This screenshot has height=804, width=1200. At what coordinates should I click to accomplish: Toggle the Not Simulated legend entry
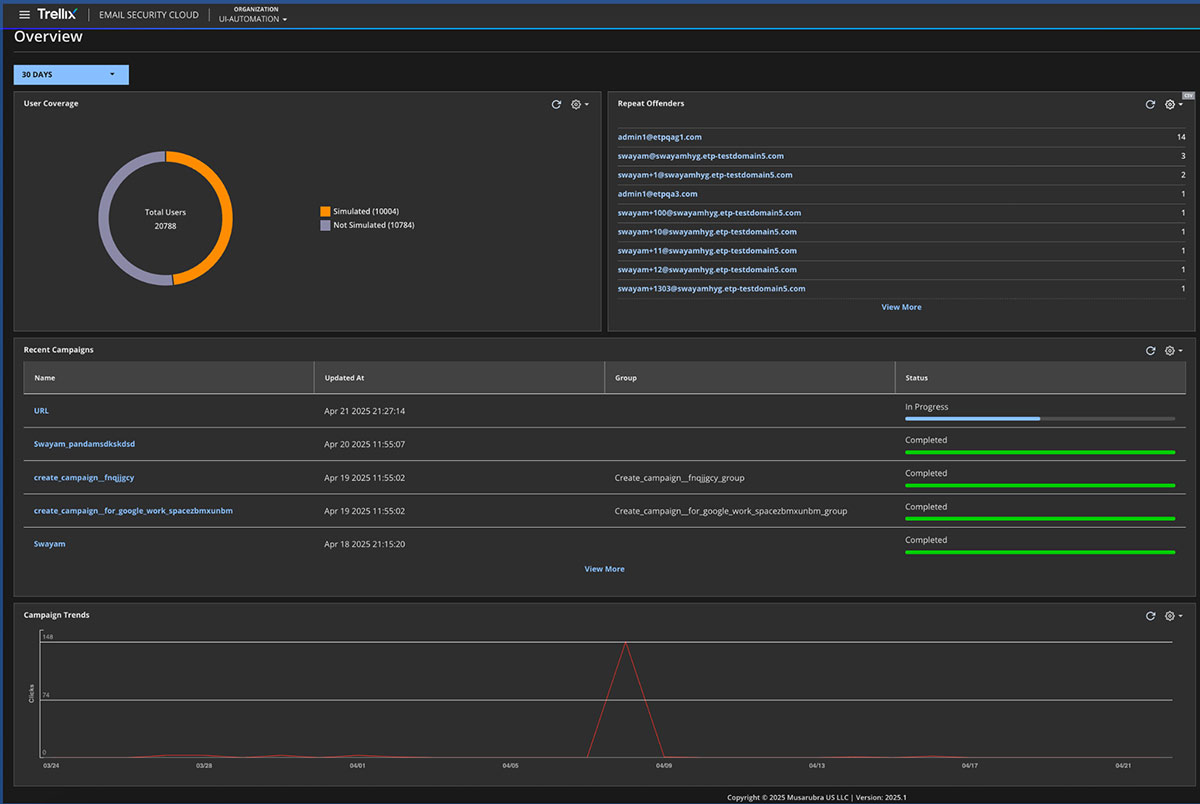[x=373, y=225]
